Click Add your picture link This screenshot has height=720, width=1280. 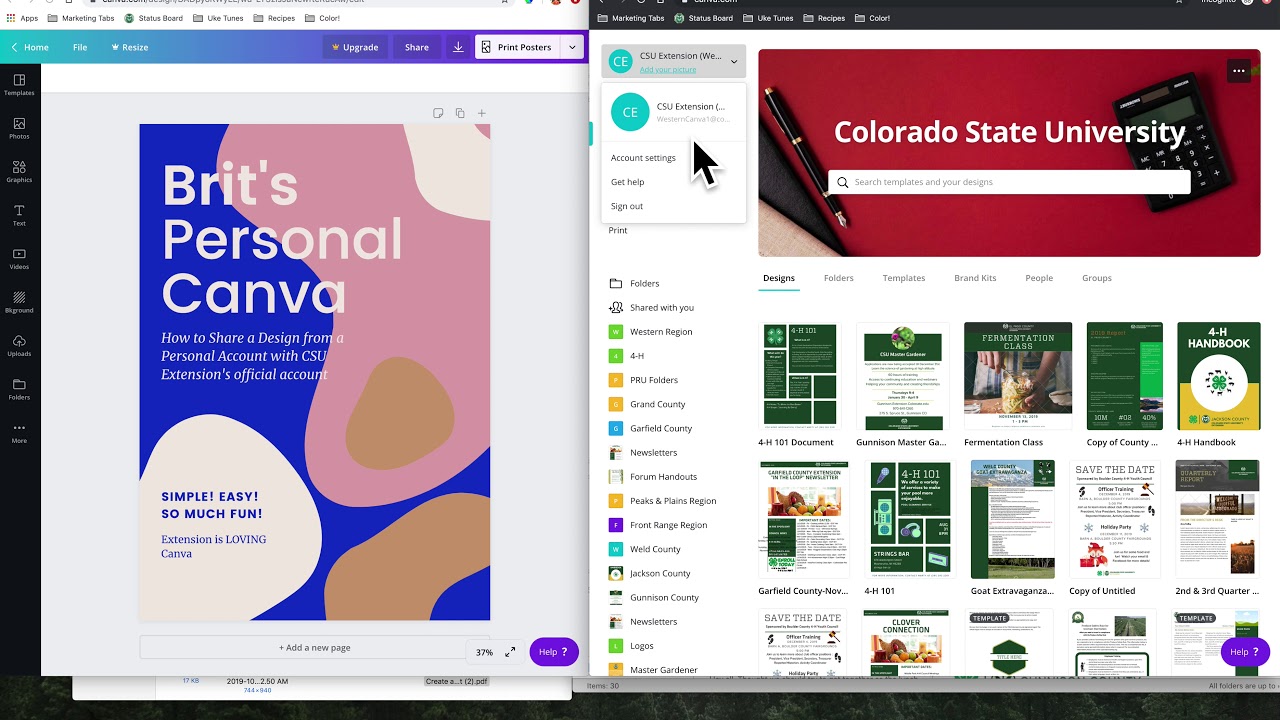coord(668,69)
